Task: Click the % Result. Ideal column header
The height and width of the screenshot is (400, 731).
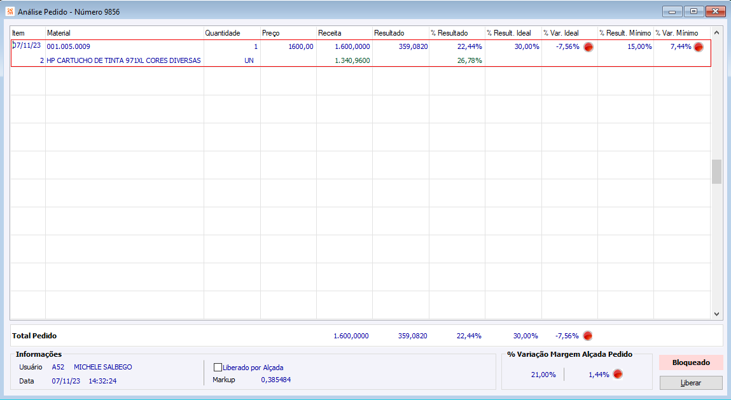Action: (x=513, y=33)
